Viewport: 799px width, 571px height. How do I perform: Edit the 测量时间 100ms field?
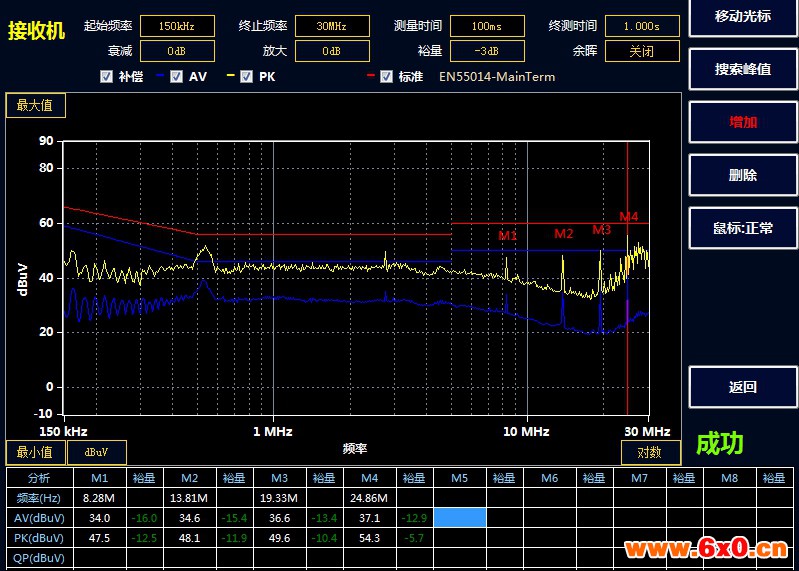(x=487, y=26)
